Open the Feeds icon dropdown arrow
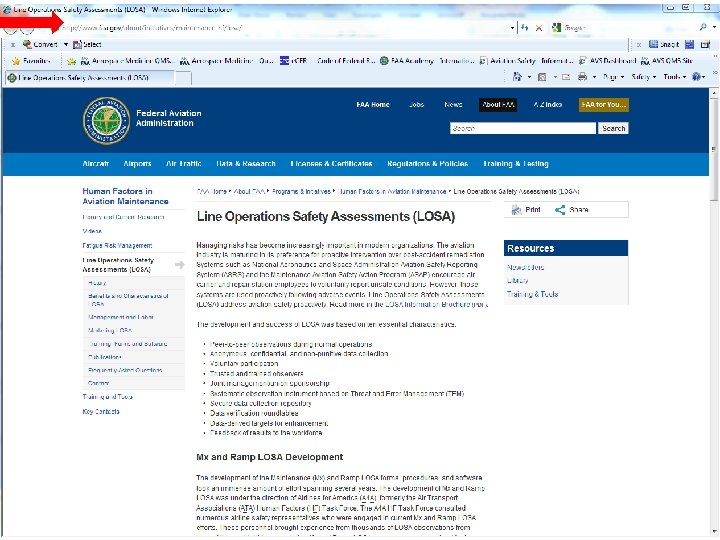Viewport: 720px width, 540px height. point(555,77)
